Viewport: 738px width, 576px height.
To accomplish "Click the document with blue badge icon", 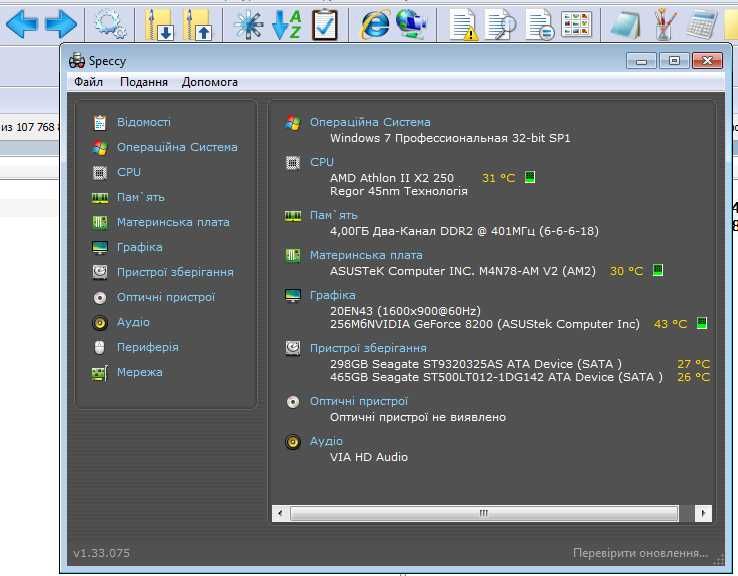I will pos(540,24).
